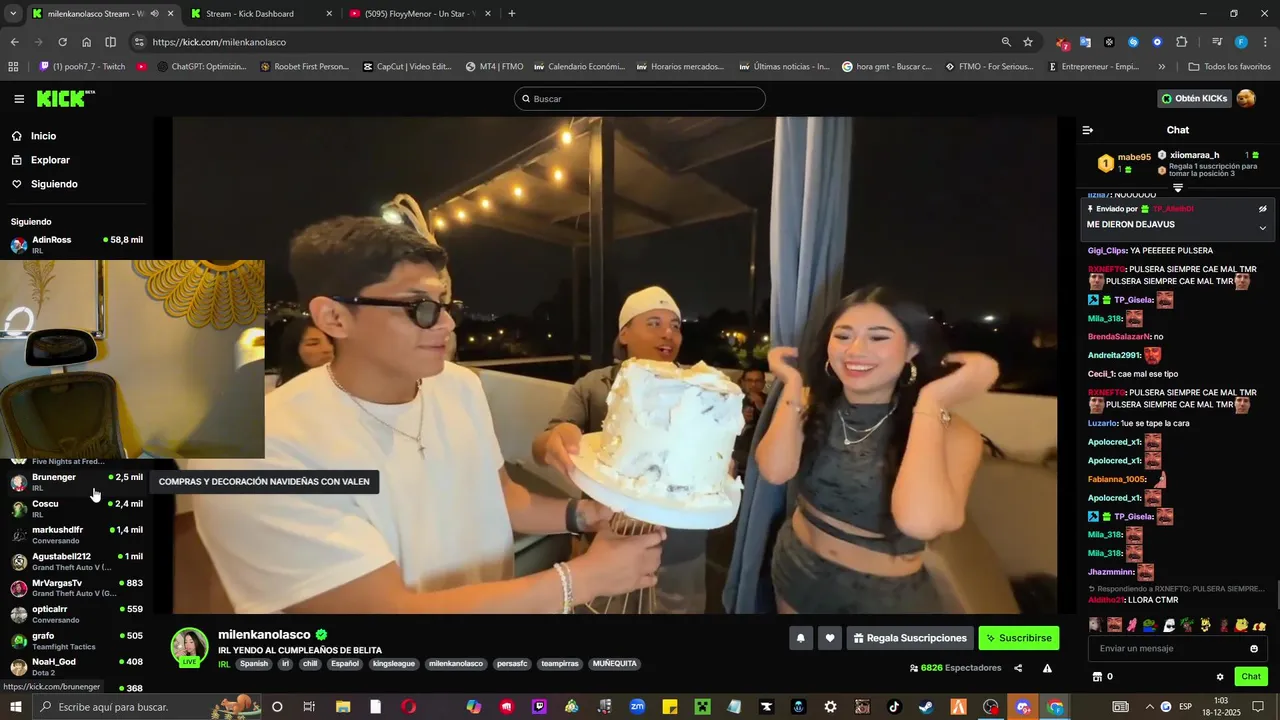The image size is (1280, 720).
Task: Follow channel with heart button
Action: (x=829, y=638)
